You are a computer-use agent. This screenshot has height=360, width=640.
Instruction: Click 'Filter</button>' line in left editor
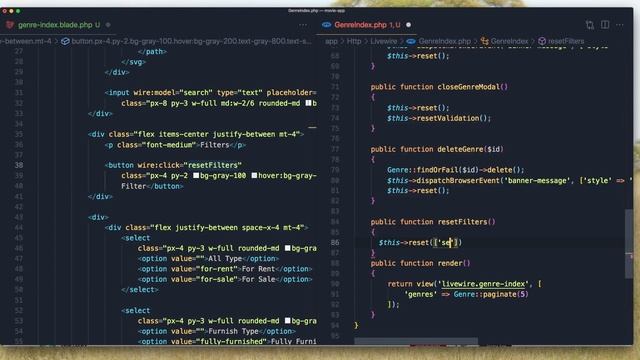click(152, 186)
